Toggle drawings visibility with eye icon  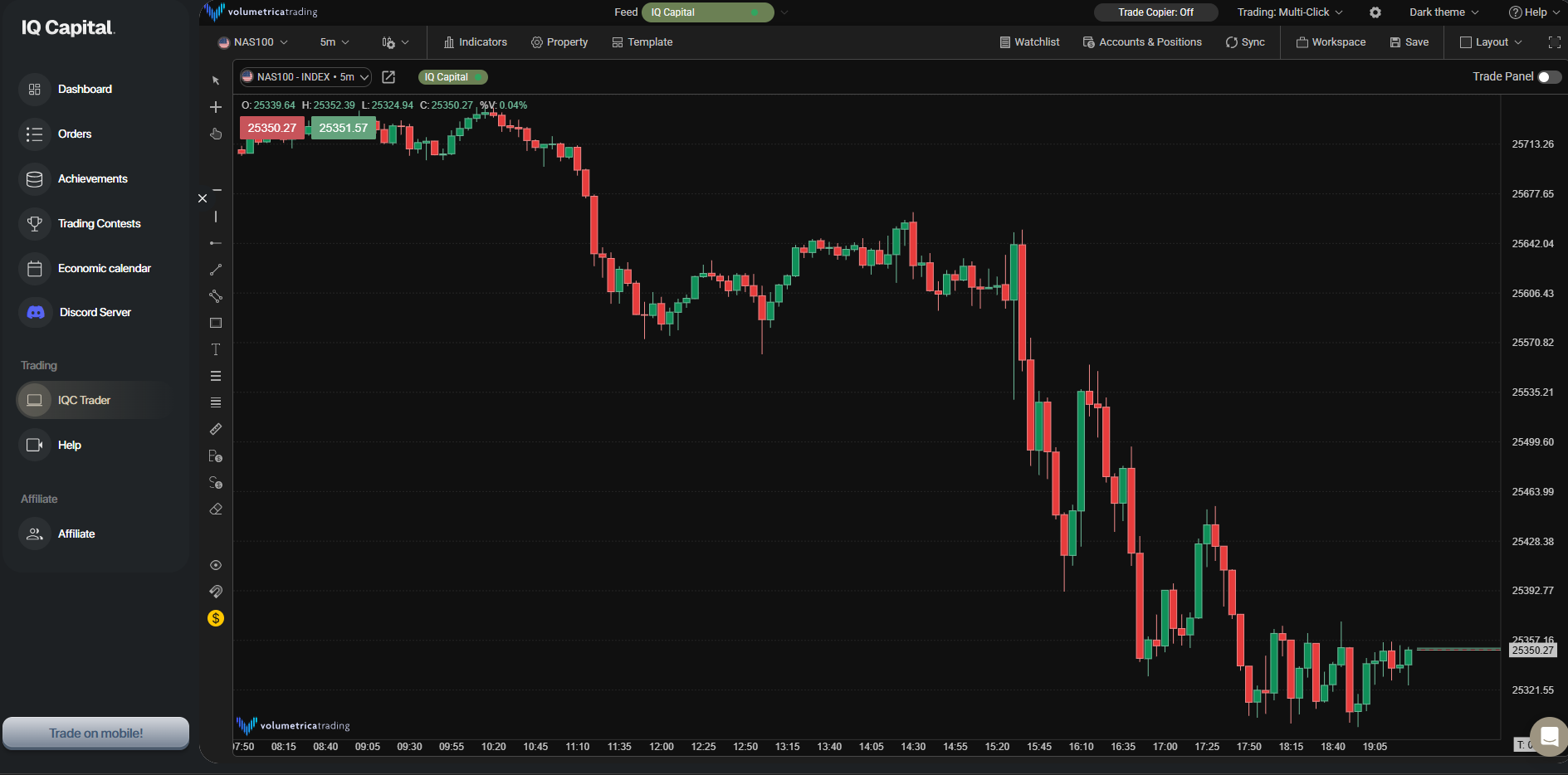215,565
